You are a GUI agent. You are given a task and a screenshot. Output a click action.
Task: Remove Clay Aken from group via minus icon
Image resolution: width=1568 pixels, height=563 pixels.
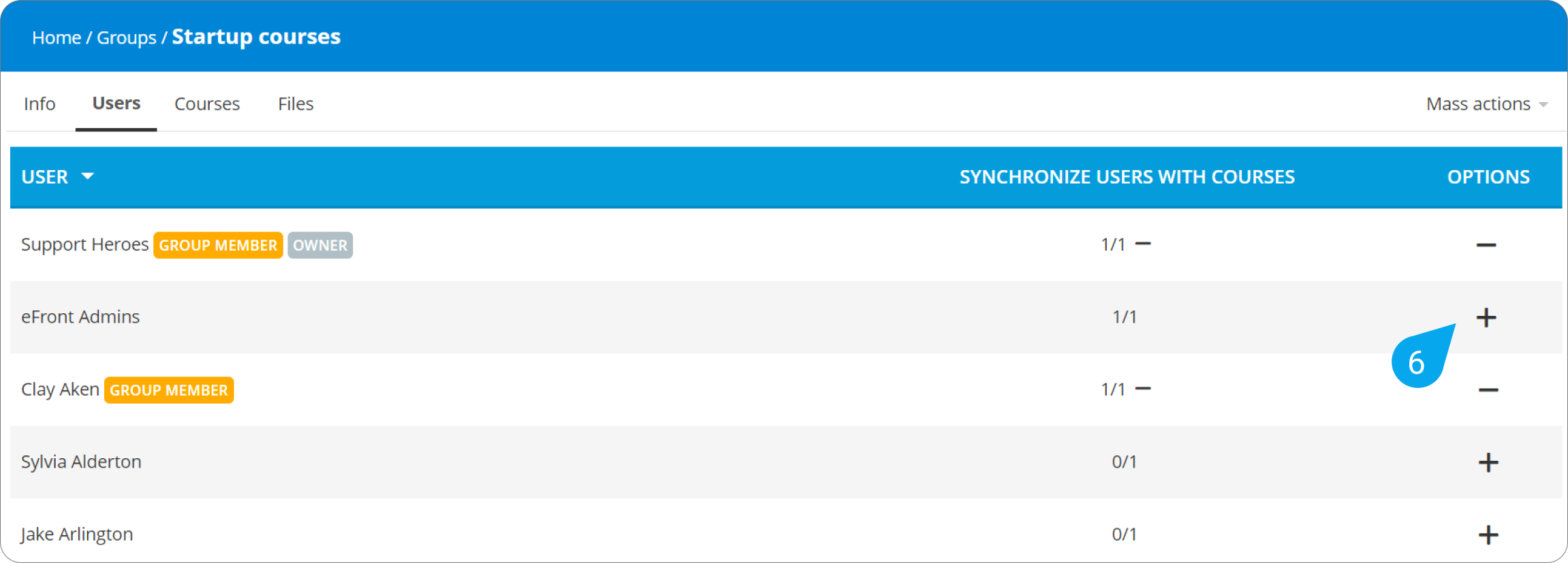coord(1488,390)
